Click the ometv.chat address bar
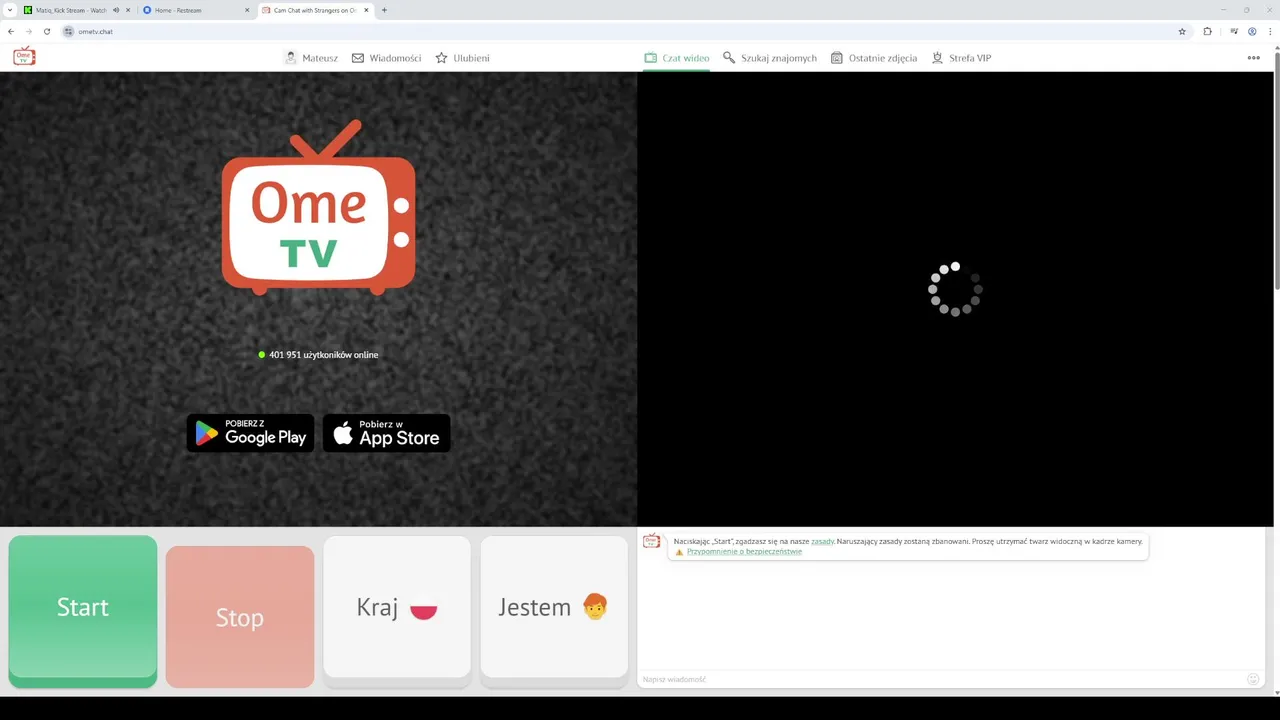This screenshot has height=720, width=1280. point(620,31)
